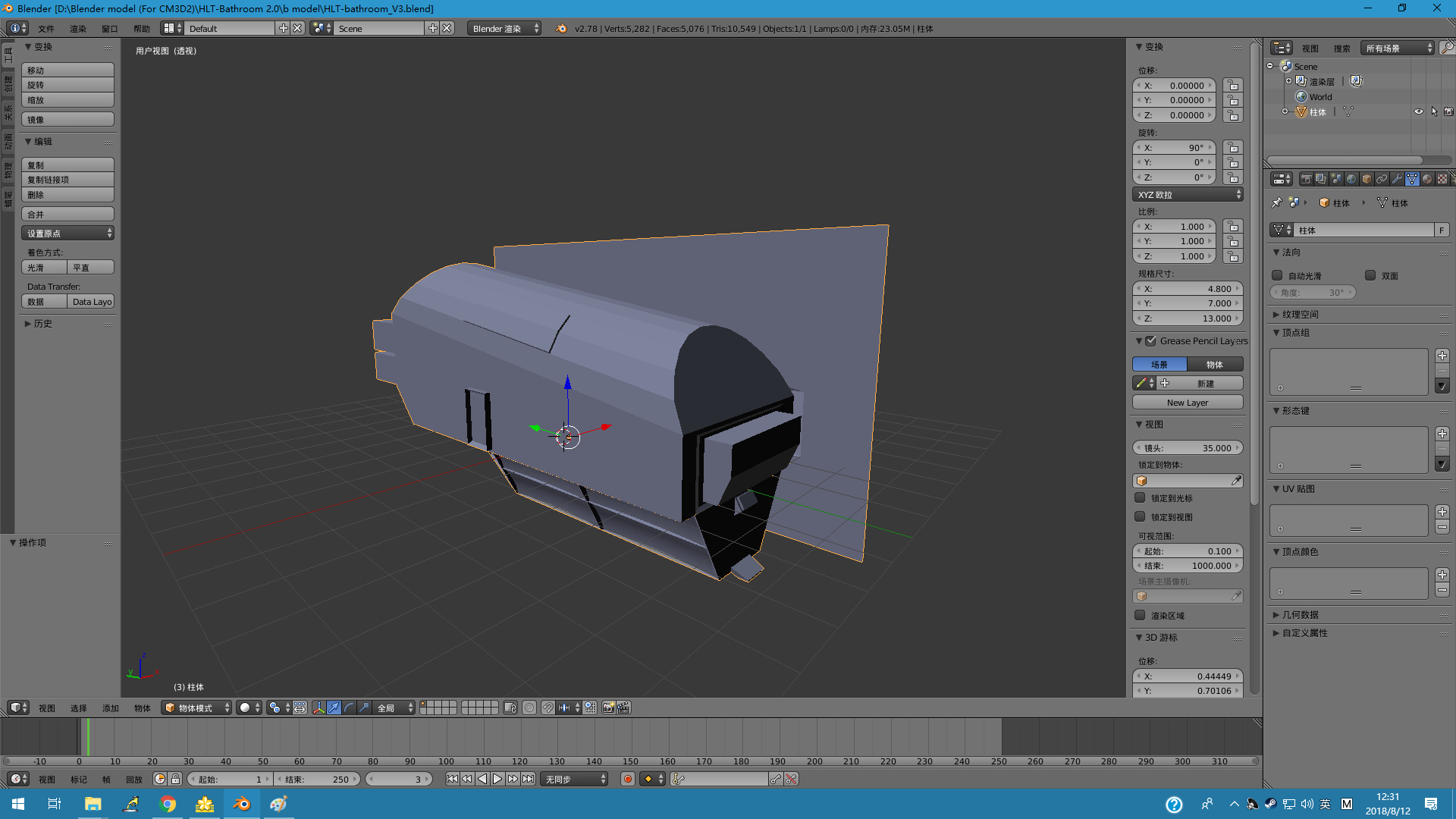Open the Constraints chain-link tab
This screenshot has width=1456, height=819.
pyautogui.click(x=1382, y=179)
